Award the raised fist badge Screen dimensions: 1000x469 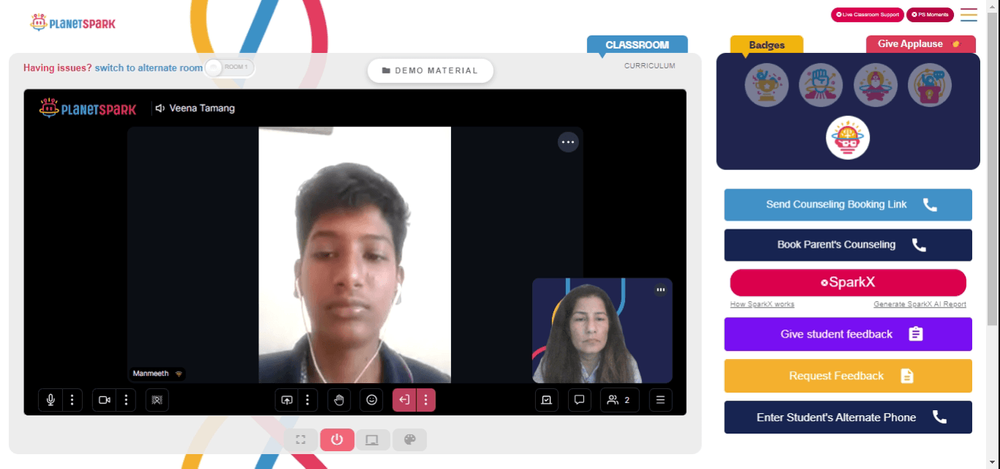tap(821, 85)
